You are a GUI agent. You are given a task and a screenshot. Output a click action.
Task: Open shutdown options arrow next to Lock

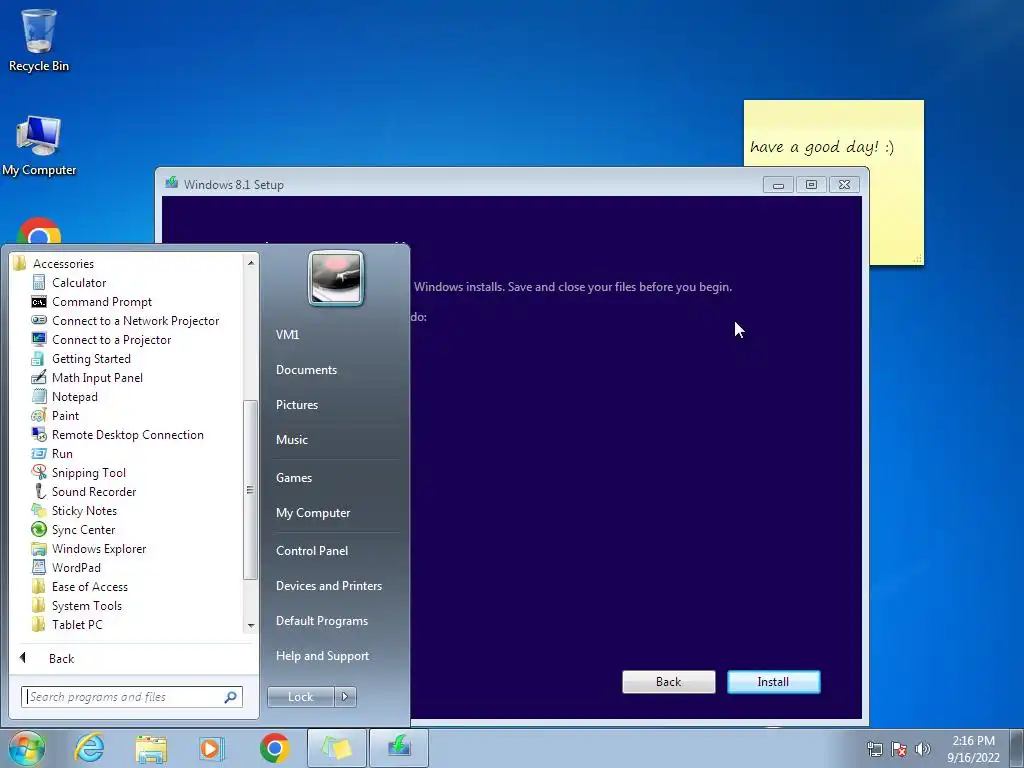(x=345, y=697)
